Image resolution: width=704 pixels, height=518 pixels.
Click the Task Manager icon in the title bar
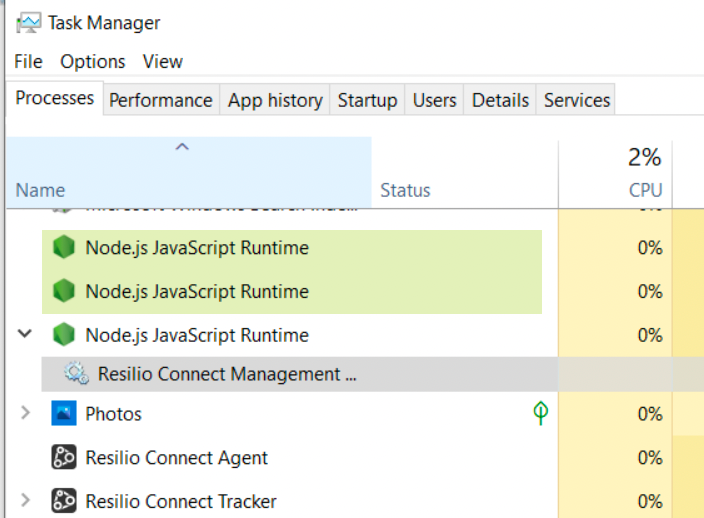click(x=28, y=23)
